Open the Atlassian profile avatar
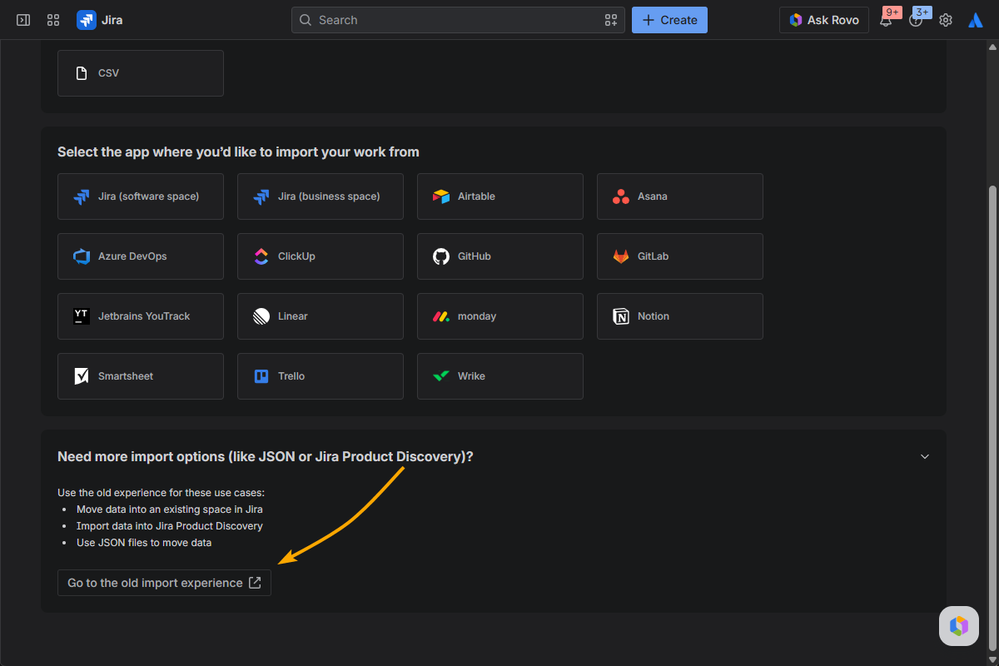 coord(975,20)
